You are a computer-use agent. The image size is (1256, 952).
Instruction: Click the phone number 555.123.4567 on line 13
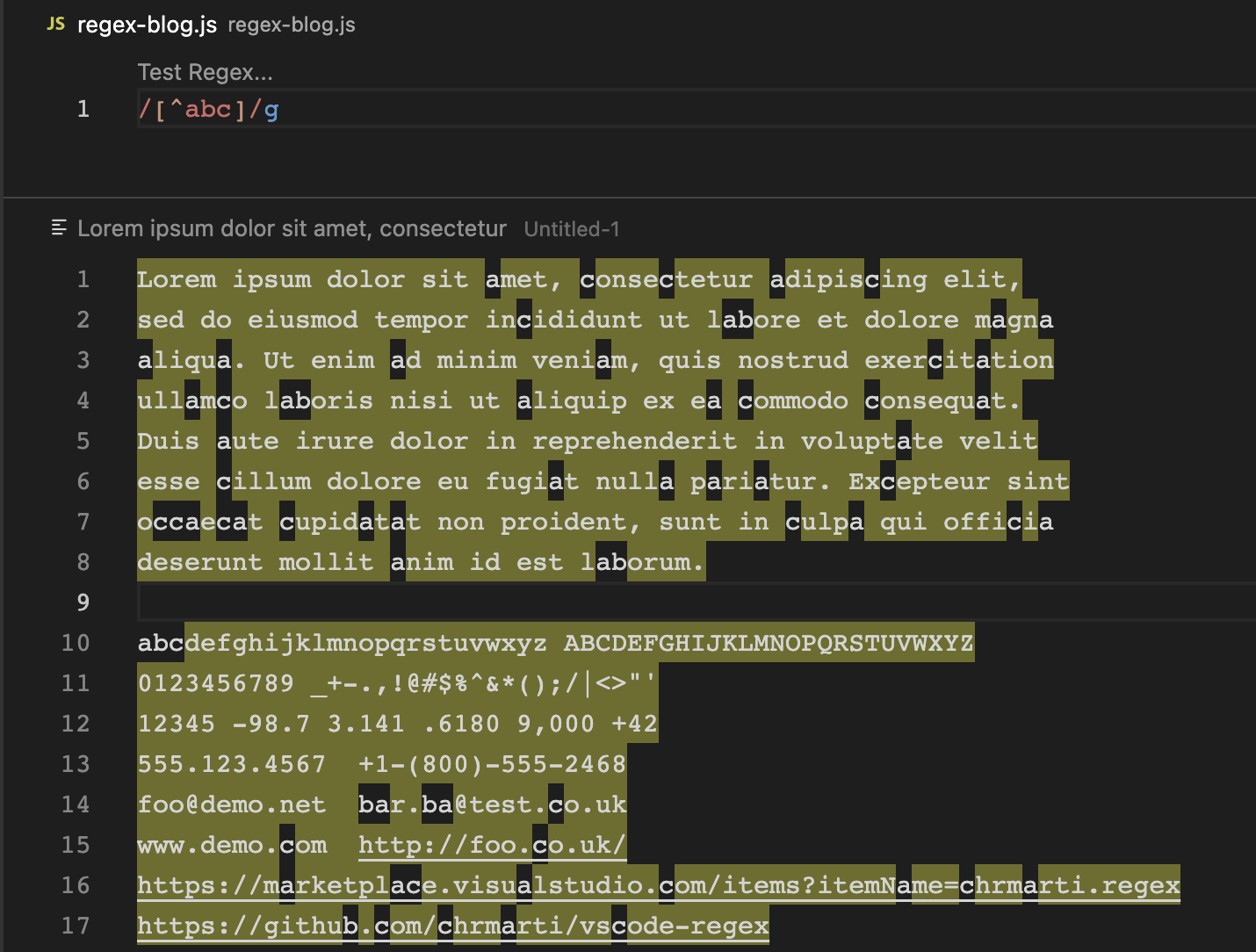pos(231,764)
